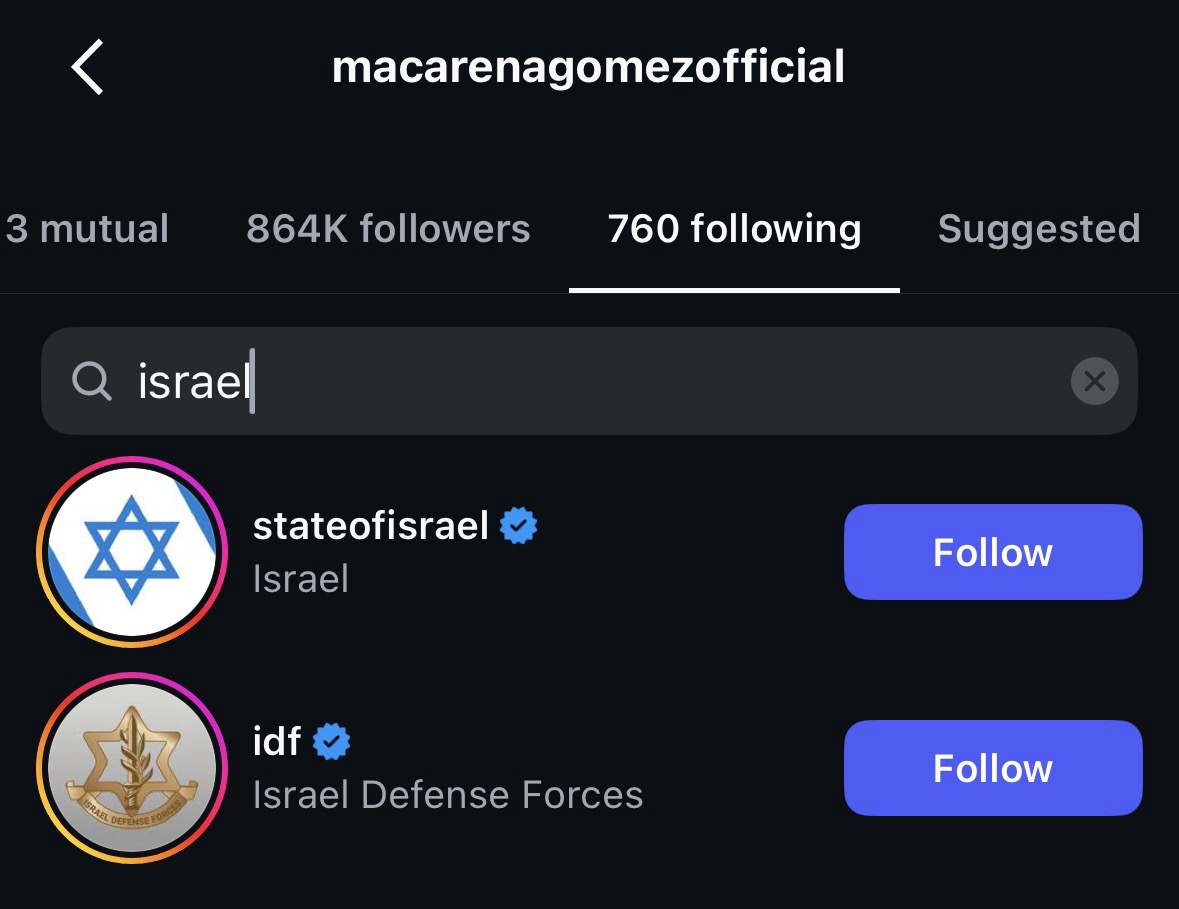The height and width of the screenshot is (909, 1179).
Task: Clear the search text with the X
Action: tap(1094, 381)
